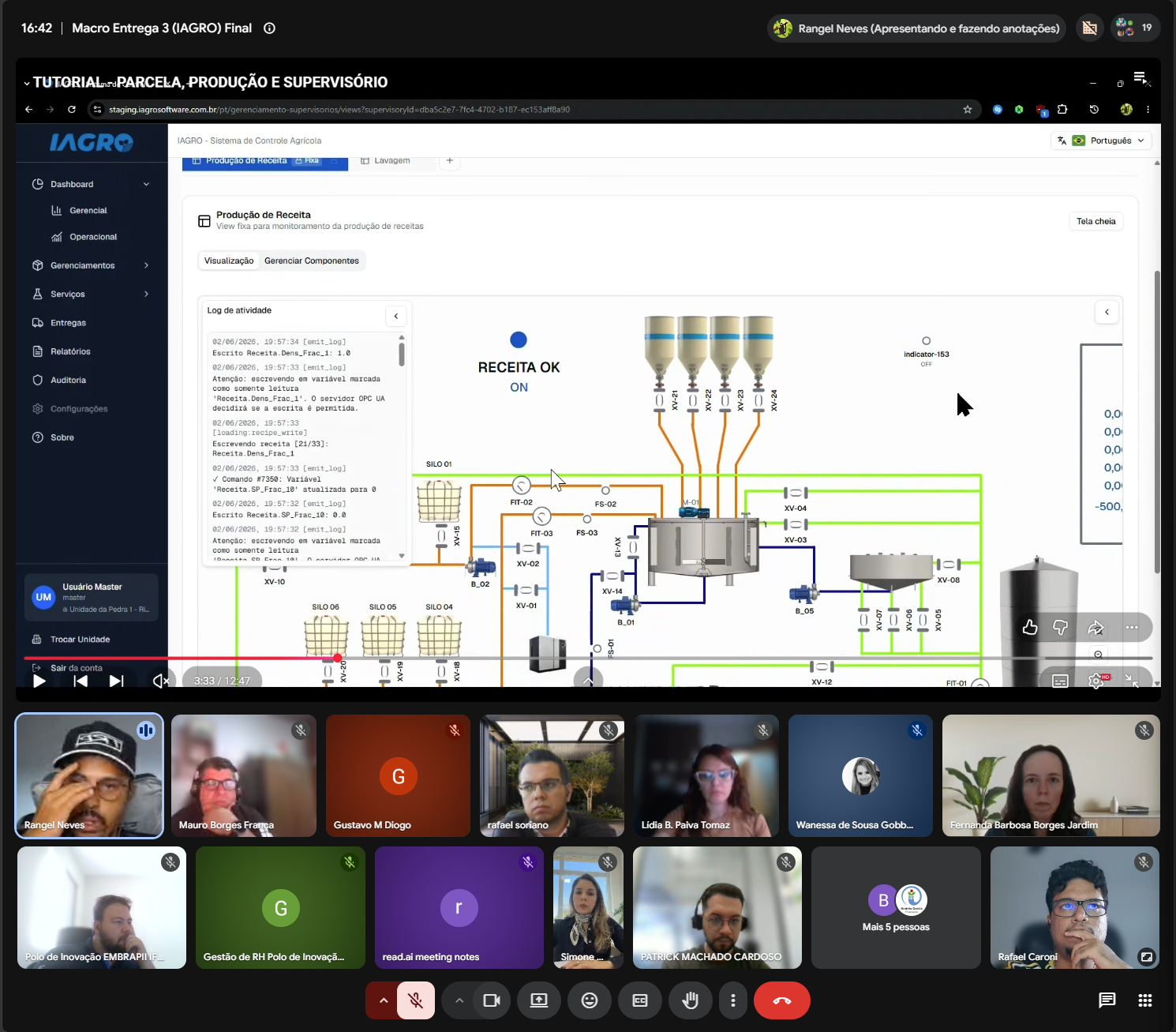Click the present screen icon
The width and height of the screenshot is (1176, 1032).
pos(538,1000)
